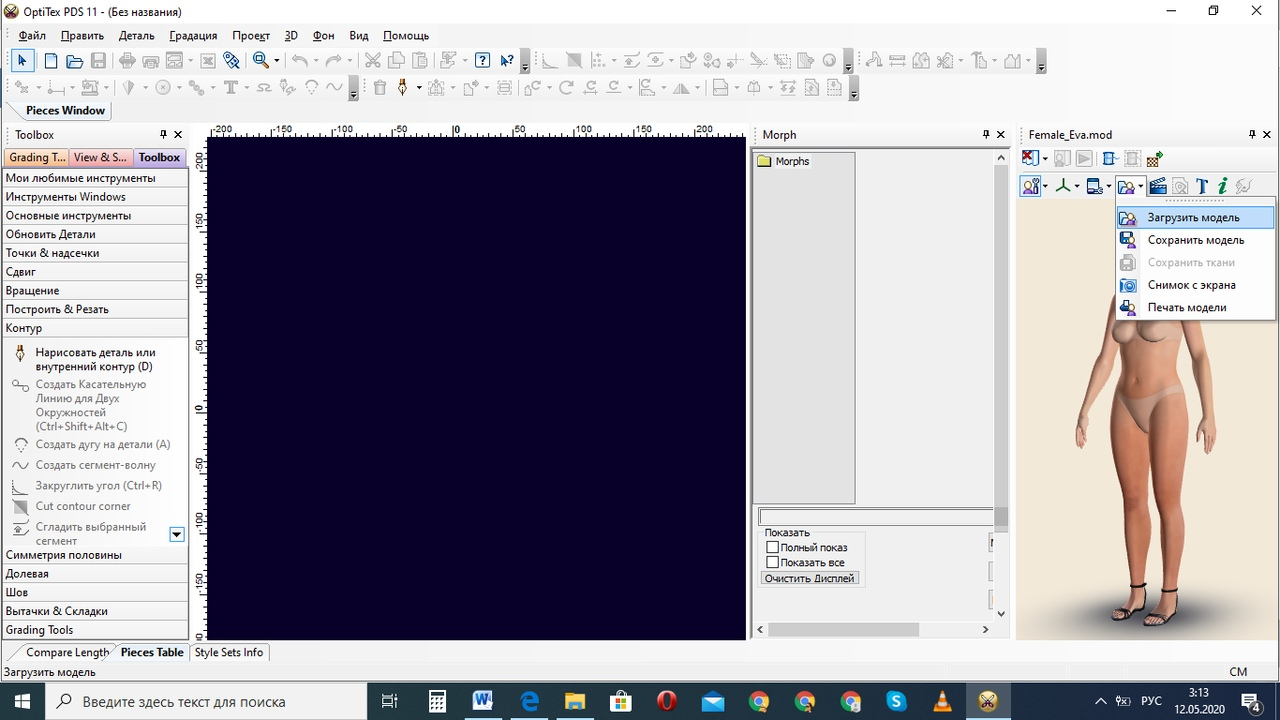1280x720 pixels.
Task: Select Нарисовать деталь или внутренний контур tool
Action: coord(95,359)
